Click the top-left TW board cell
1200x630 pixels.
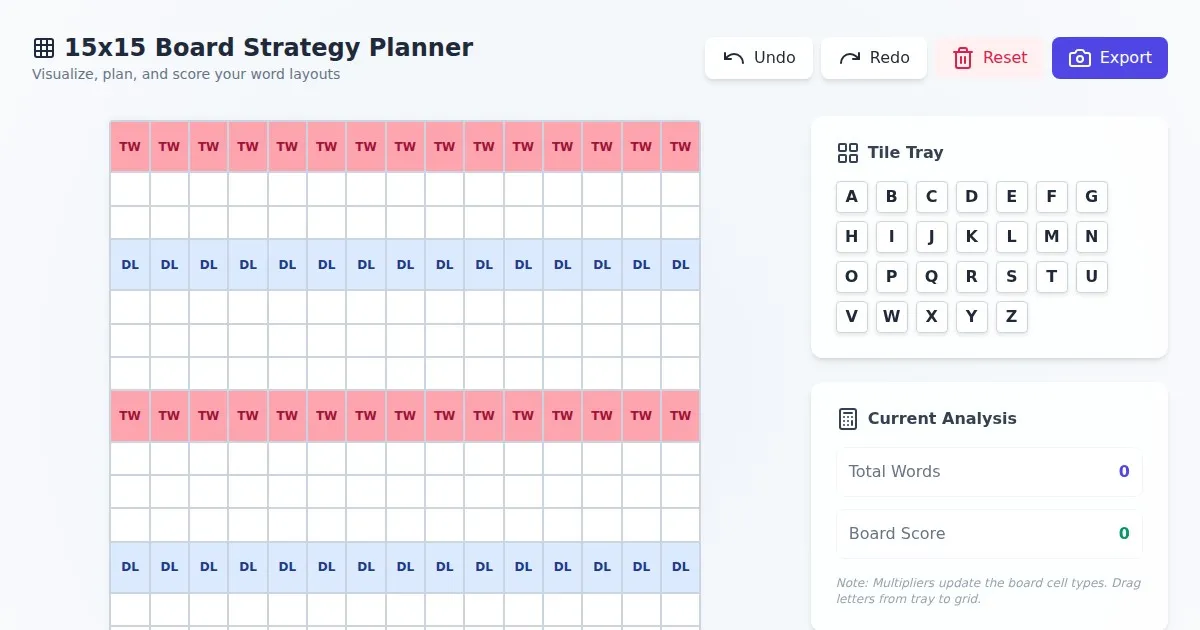click(130, 147)
